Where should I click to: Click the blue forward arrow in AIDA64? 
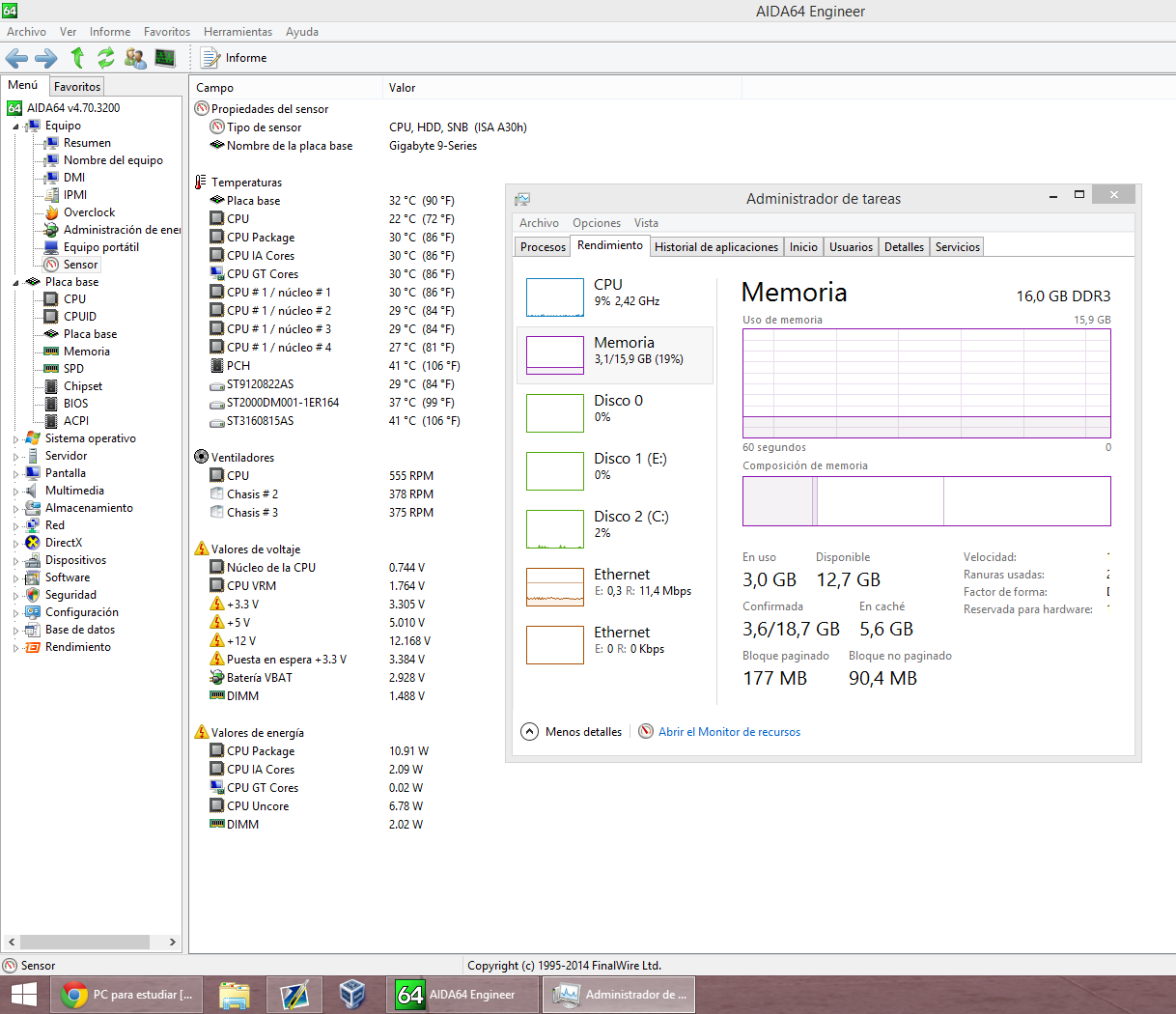pos(45,58)
